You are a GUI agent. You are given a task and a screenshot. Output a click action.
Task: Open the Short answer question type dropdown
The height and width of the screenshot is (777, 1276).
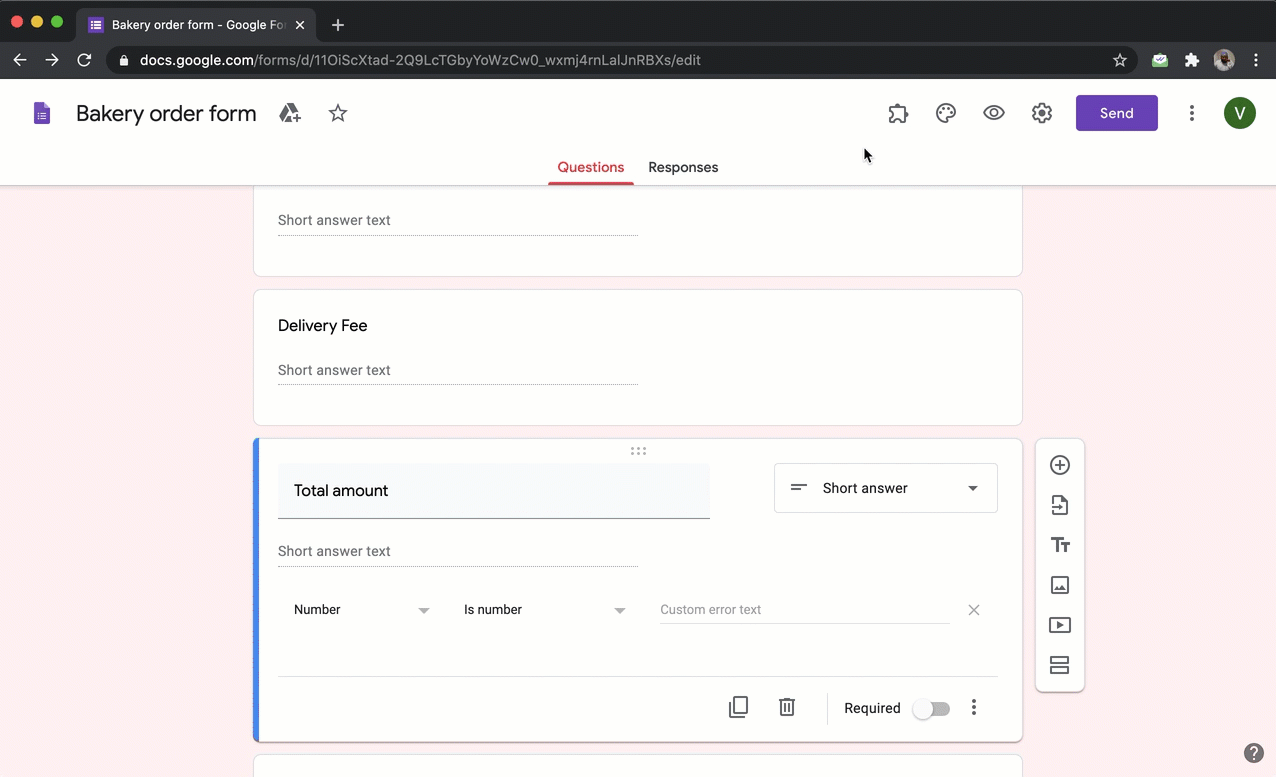pos(885,488)
